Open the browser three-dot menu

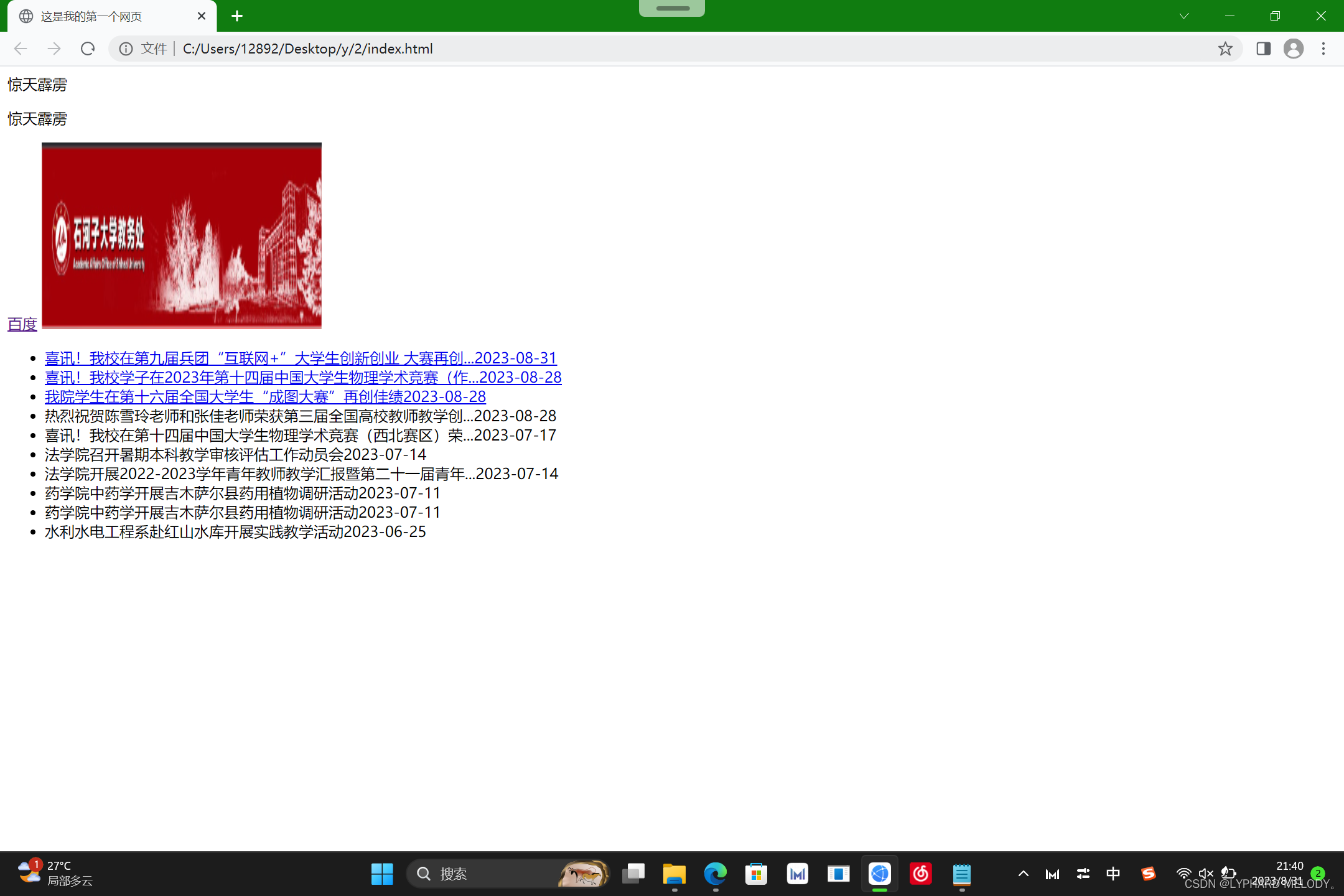click(x=1323, y=49)
